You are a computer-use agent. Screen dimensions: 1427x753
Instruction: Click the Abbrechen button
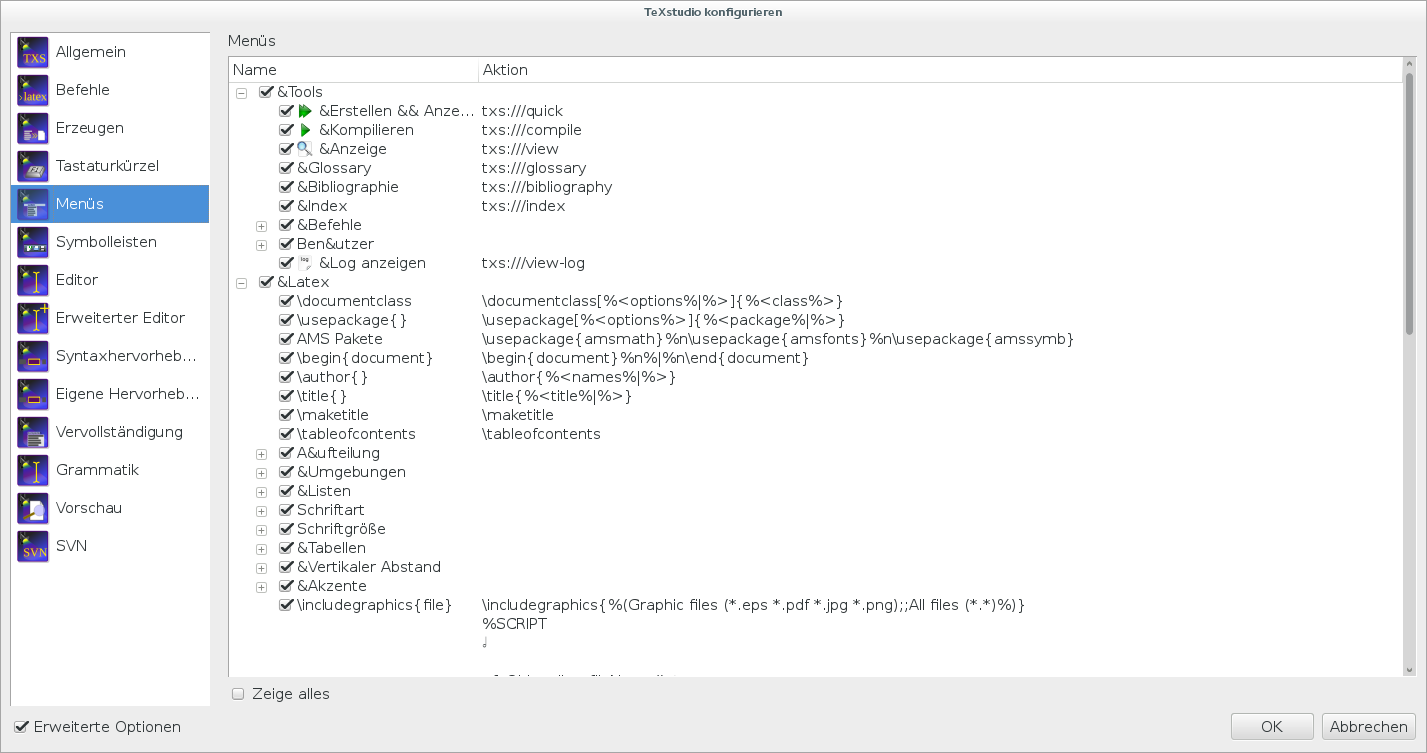click(x=1369, y=727)
